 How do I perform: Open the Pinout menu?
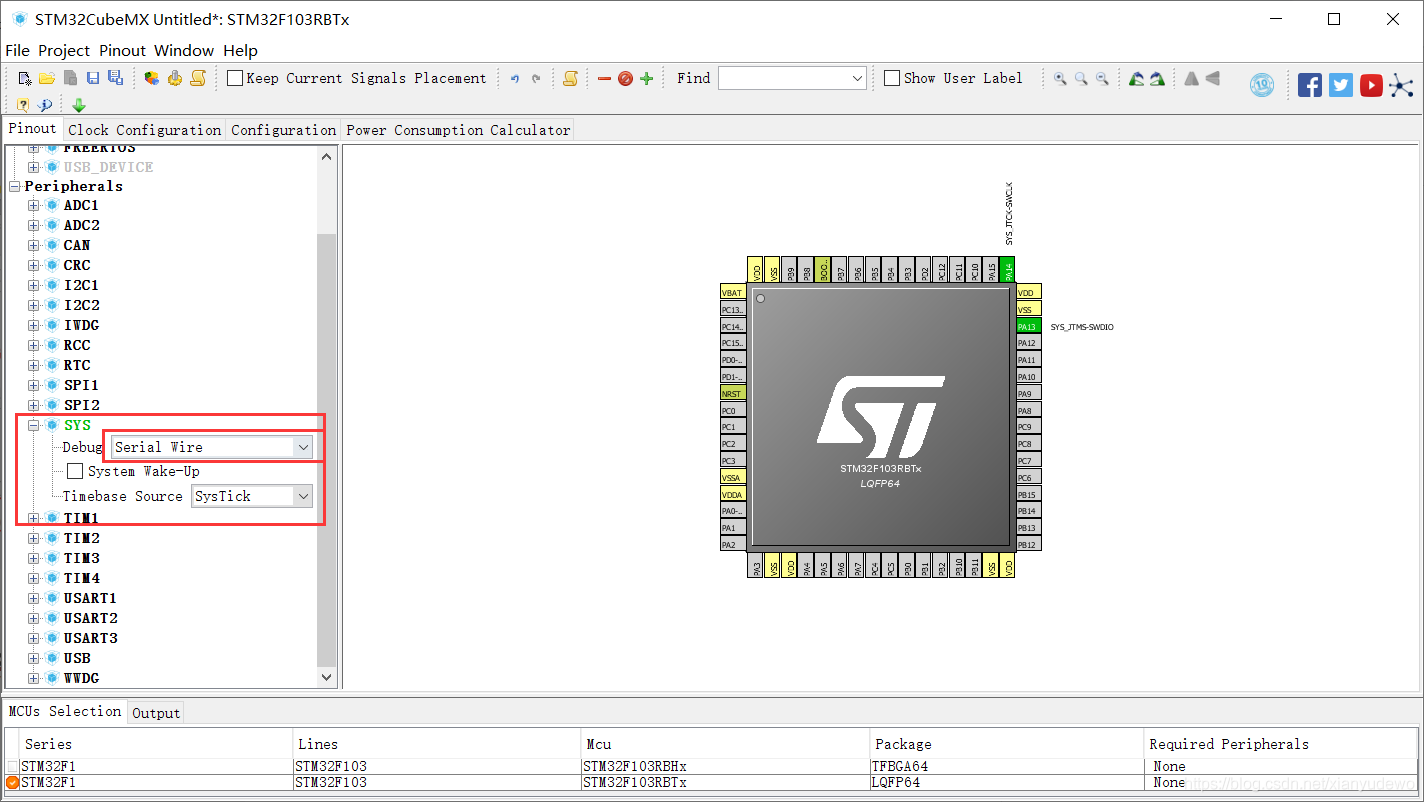(x=122, y=50)
